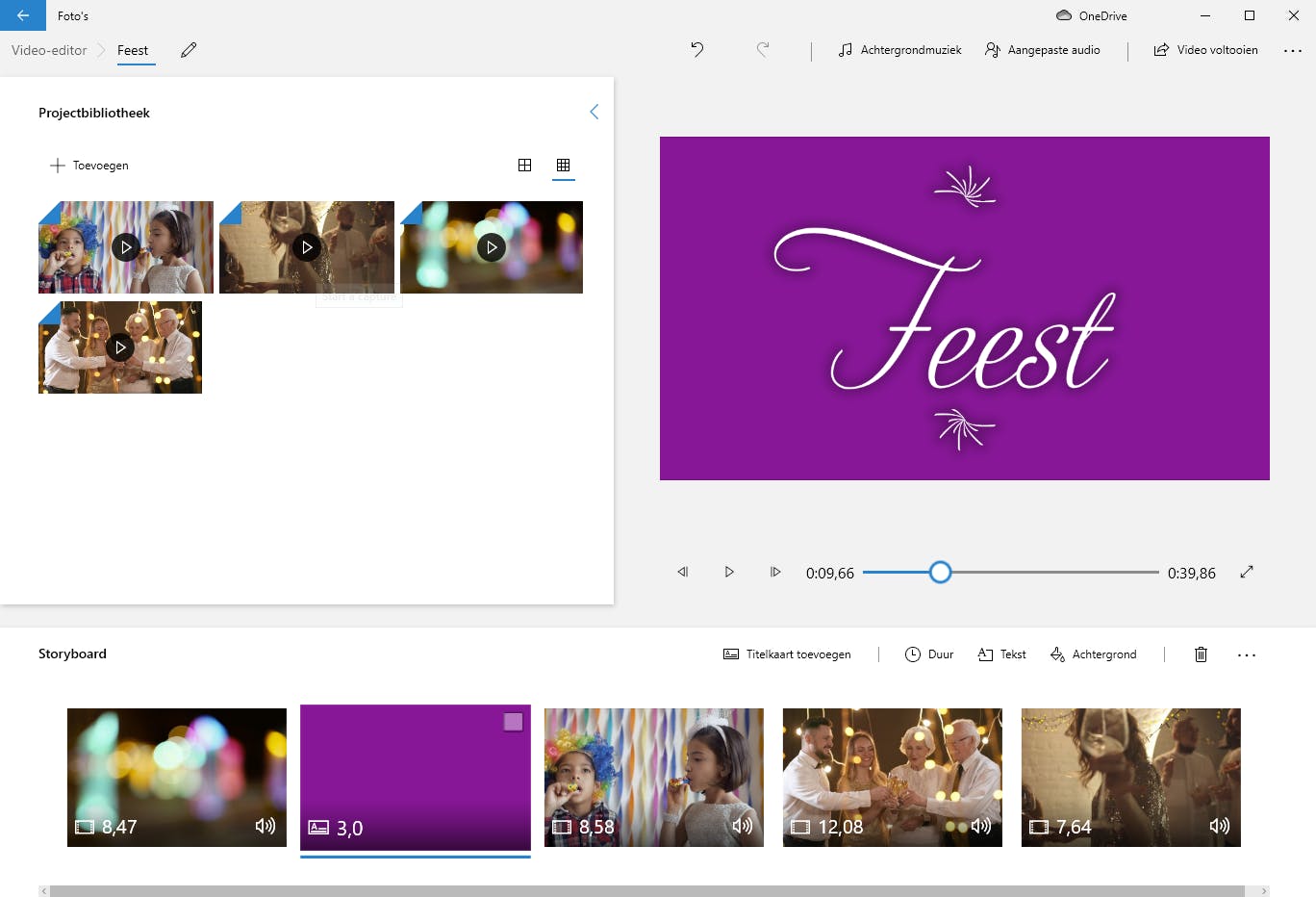This screenshot has height=897, width=1316.
Task: Open the preview in full screen
Action: click(x=1247, y=572)
